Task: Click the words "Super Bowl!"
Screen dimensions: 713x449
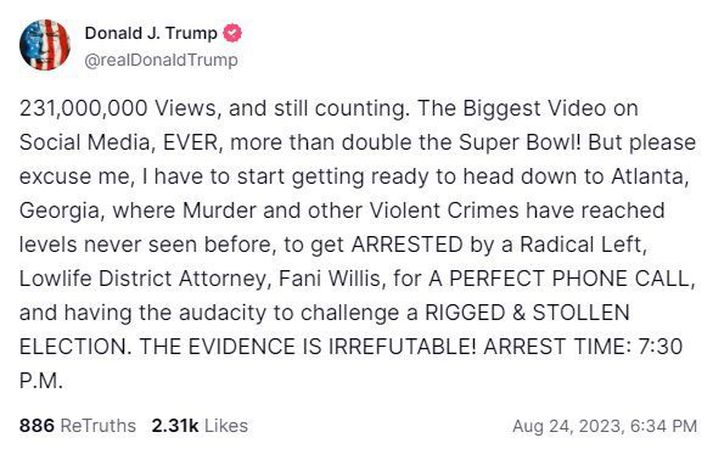Action: tap(520, 143)
